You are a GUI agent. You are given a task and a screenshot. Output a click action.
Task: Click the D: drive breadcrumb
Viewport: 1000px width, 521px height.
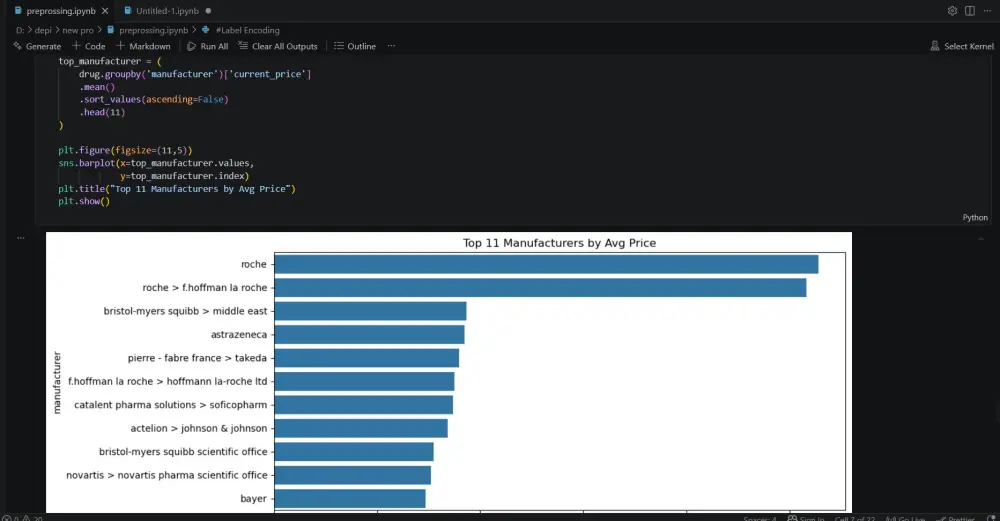pos(20,30)
